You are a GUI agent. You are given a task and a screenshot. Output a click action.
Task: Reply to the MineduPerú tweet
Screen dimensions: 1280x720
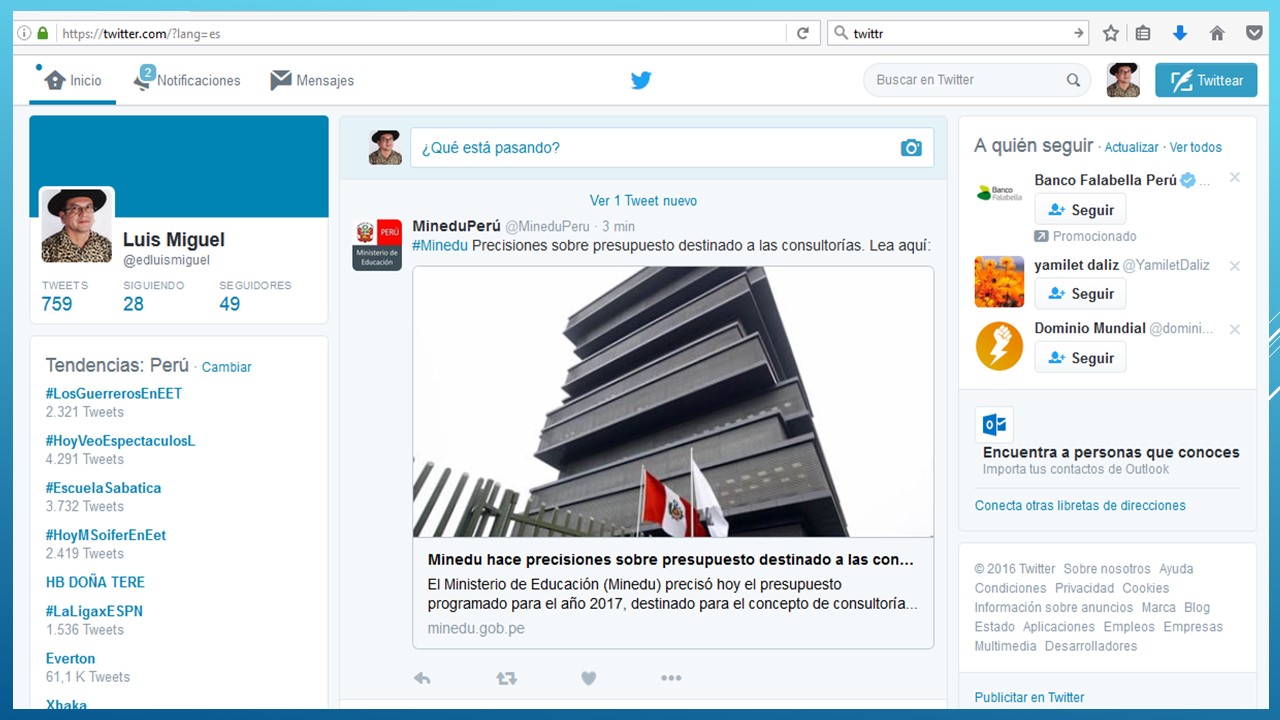422,678
